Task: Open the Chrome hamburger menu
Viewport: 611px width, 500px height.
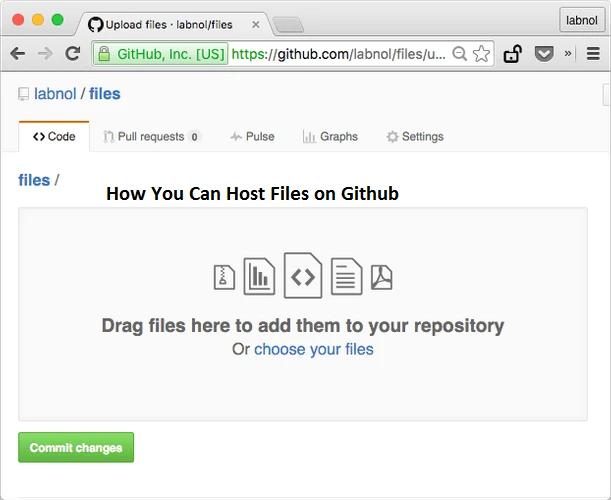Action: 593,54
